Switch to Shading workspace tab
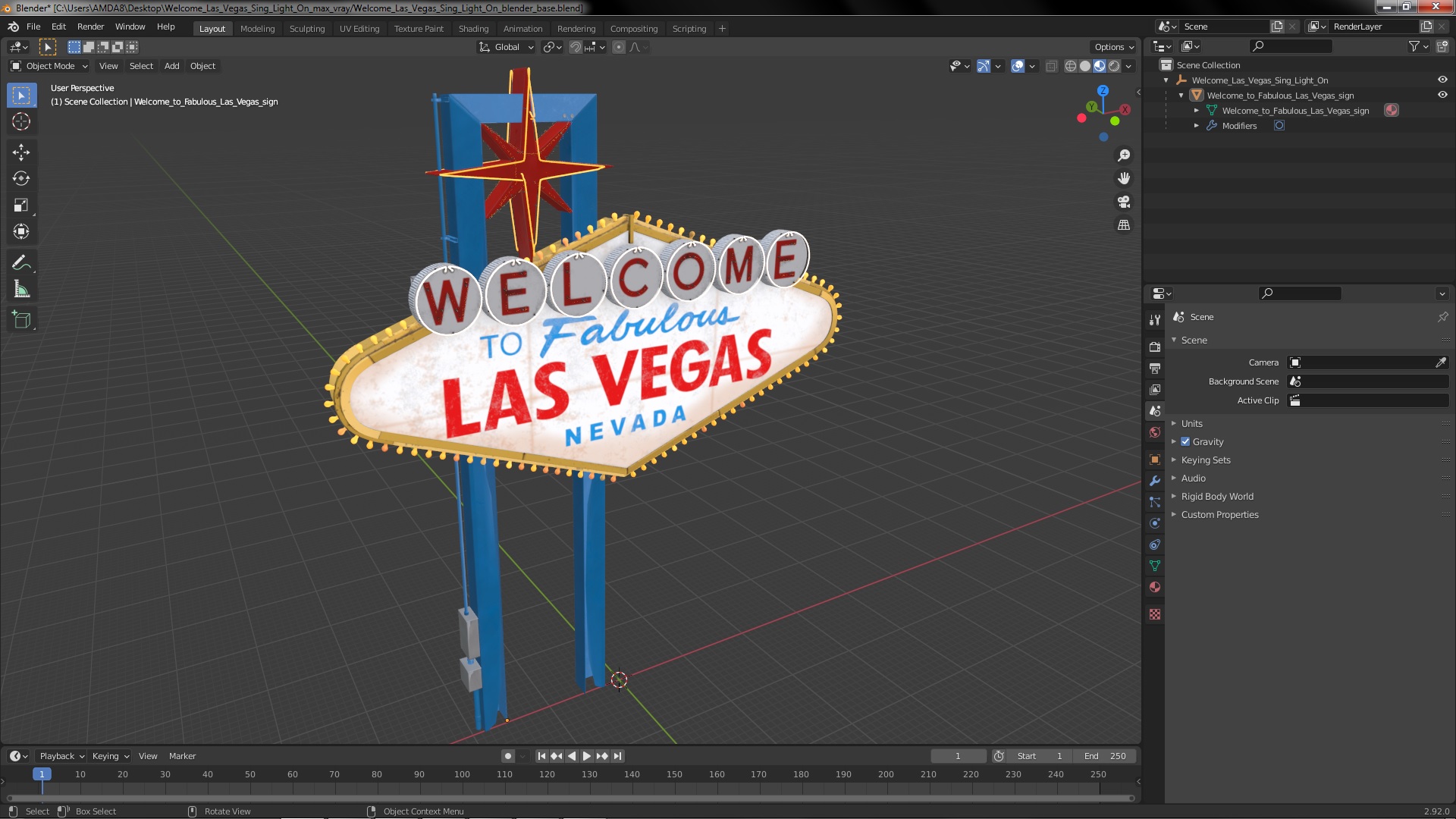 (473, 29)
